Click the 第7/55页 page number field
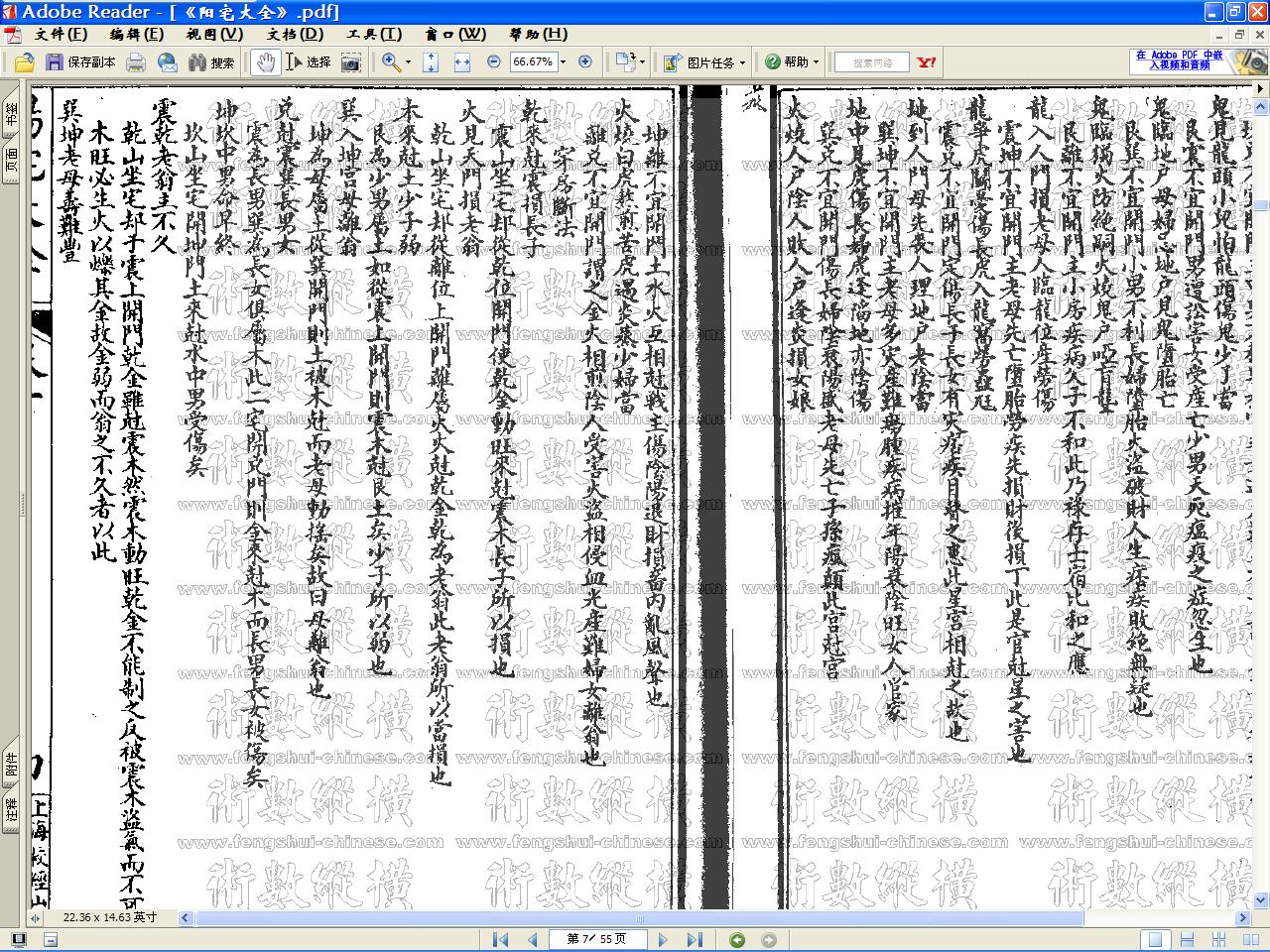The width and height of the screenshot is (1270, 952). [x=597, y=939]
